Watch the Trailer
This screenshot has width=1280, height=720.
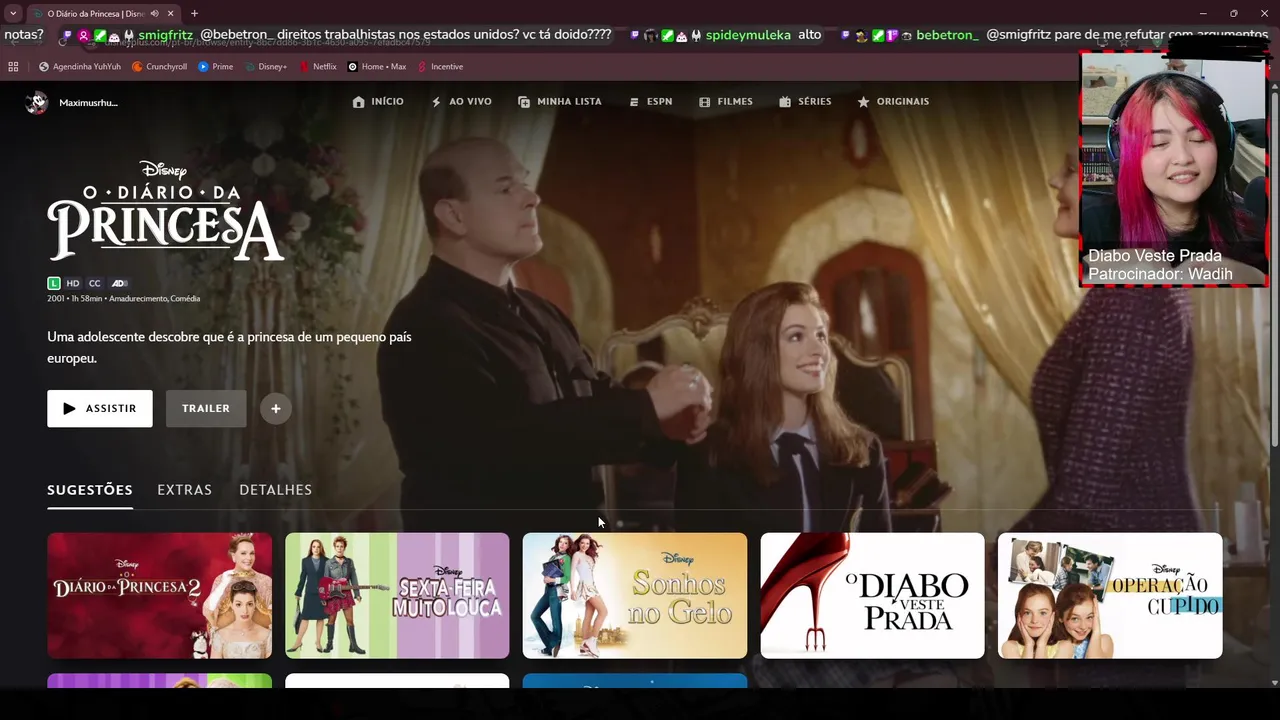point(206,408)
